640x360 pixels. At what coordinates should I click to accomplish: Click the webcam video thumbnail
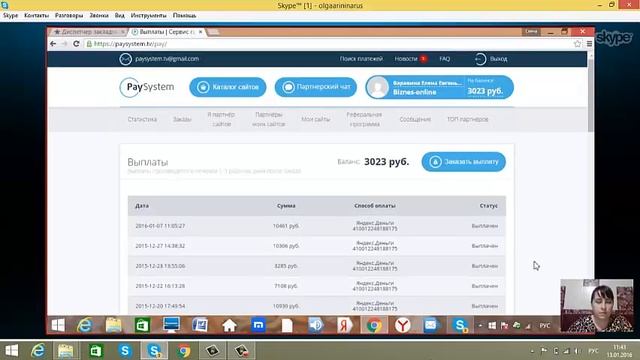tap(597, 306)
